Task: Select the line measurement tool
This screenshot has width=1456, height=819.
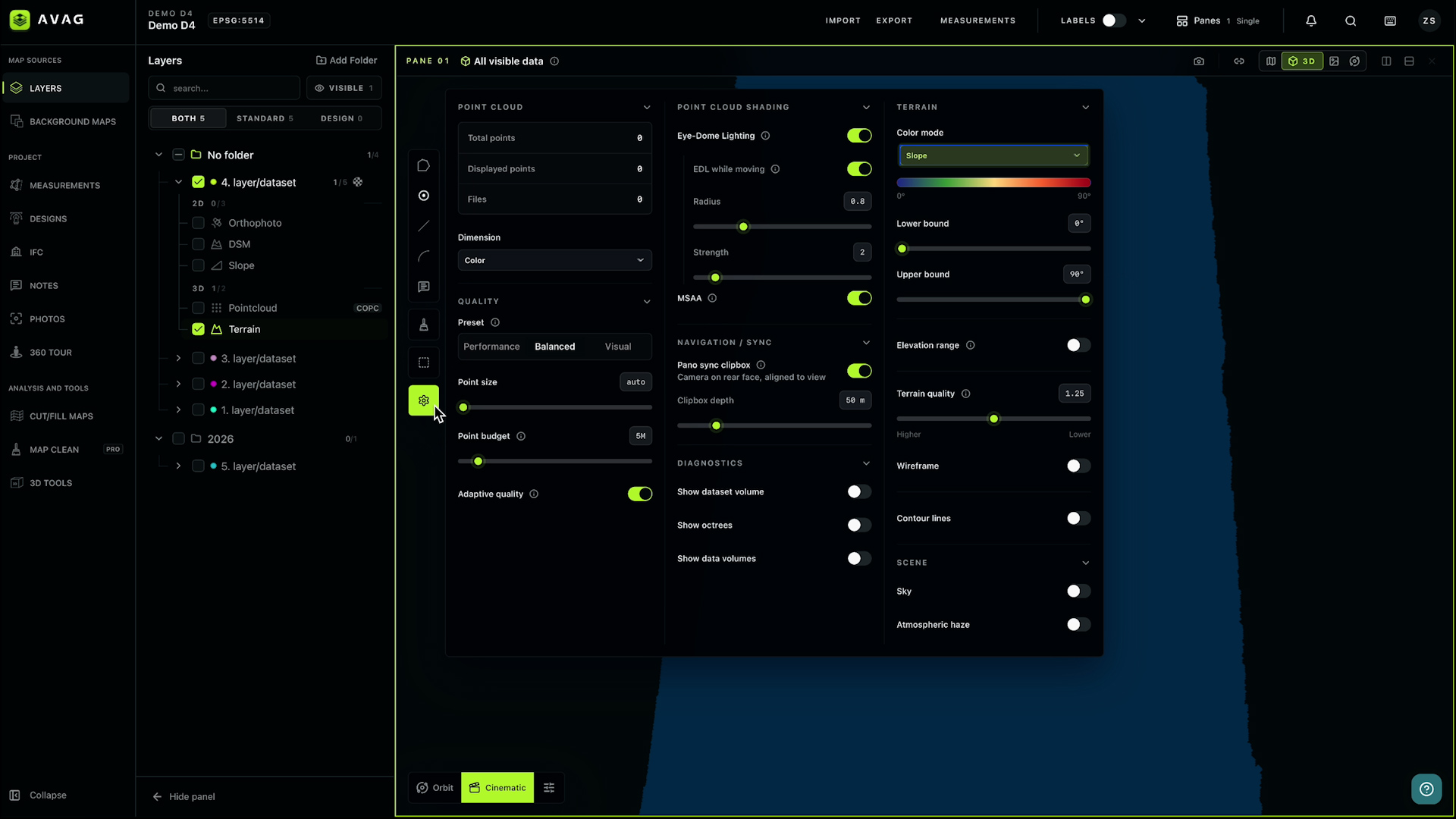Action: (424, 226)
